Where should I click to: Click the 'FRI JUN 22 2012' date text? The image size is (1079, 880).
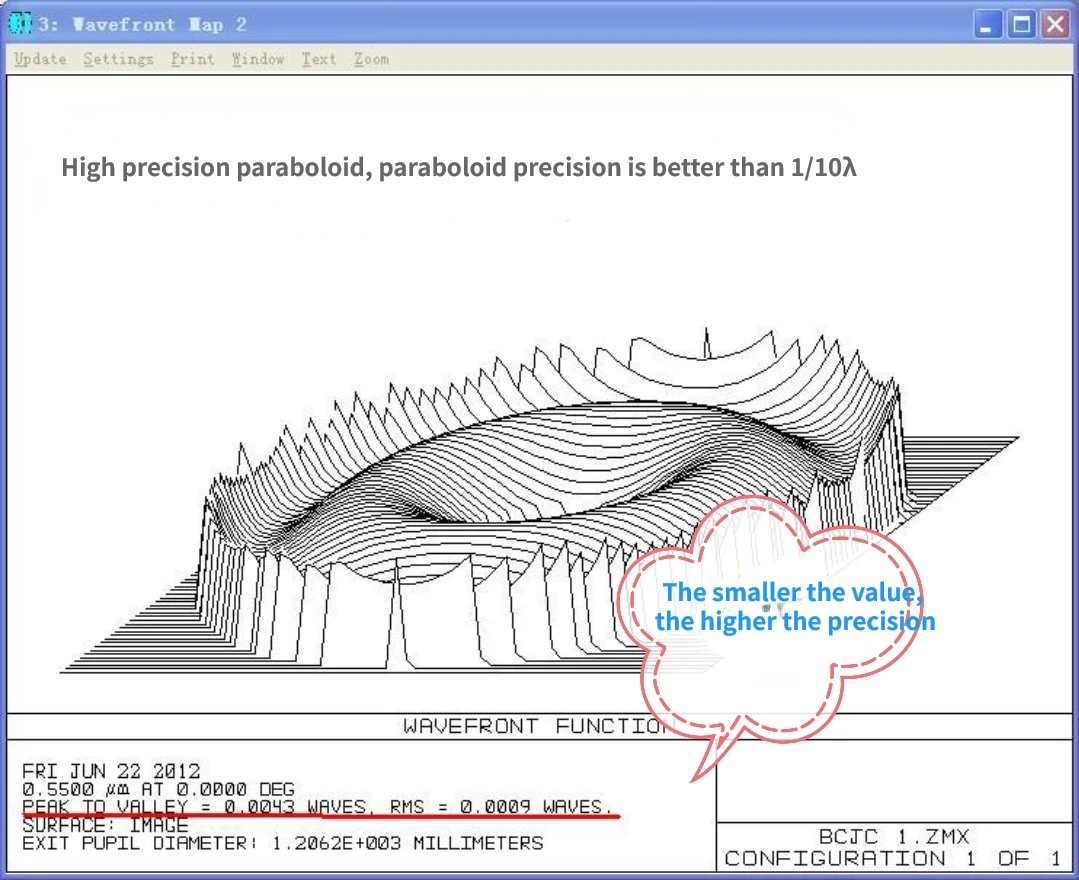pos(111,771)
